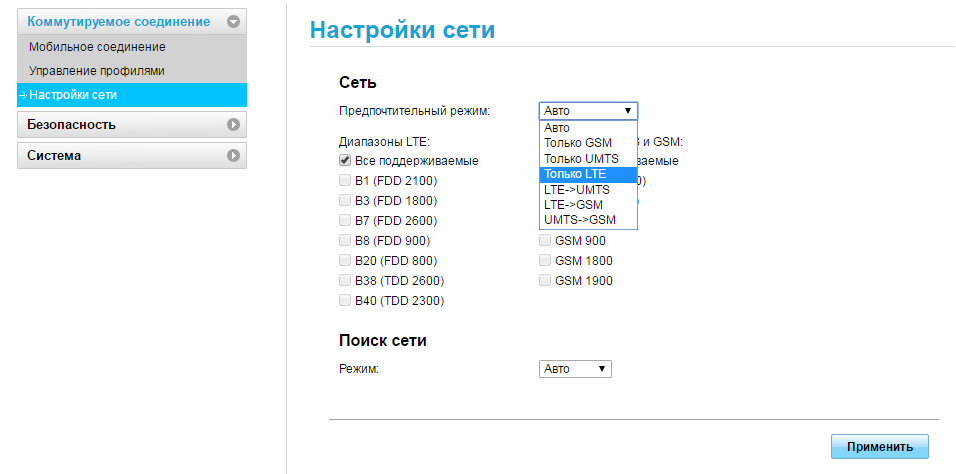The image size is (956, 474).
Task: Enable the B3 (FDD 1800) band
Action: (x=345, y=200)
